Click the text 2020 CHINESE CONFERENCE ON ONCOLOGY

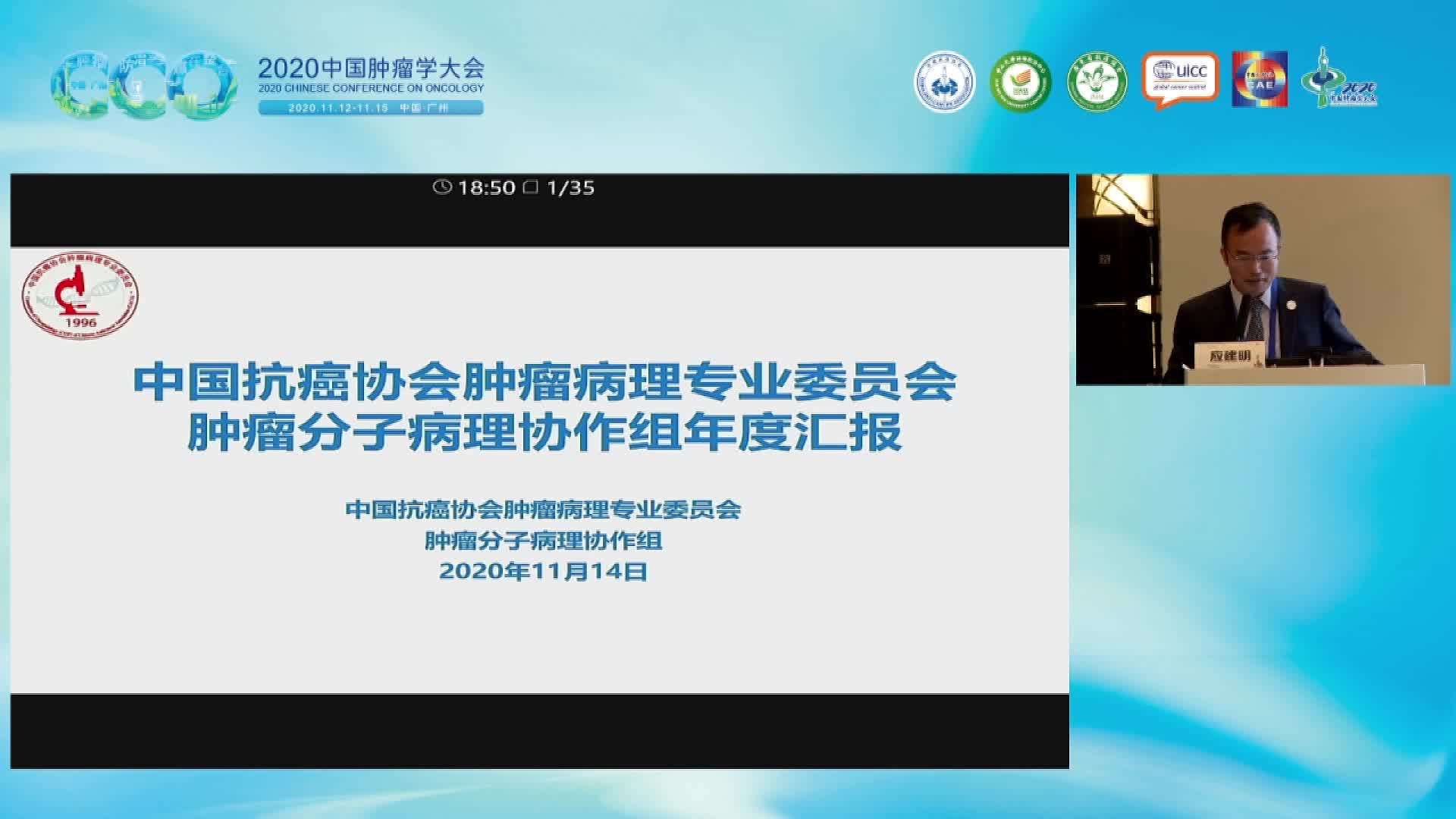371,89
